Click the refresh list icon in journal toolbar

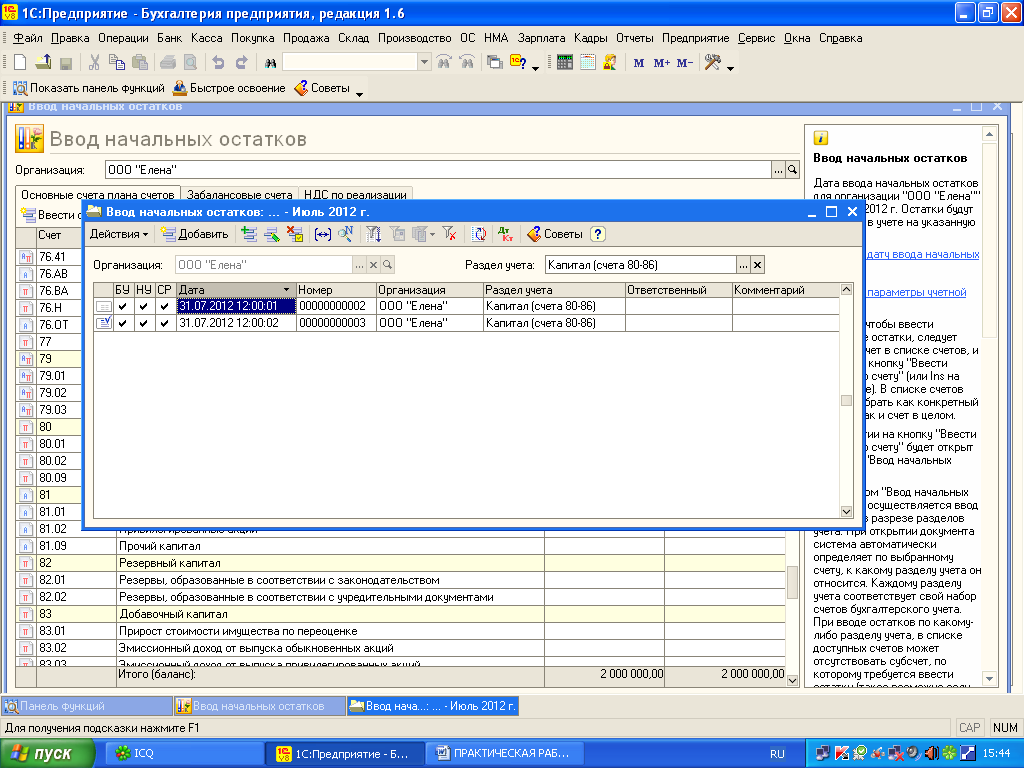(x=479, y=234)
